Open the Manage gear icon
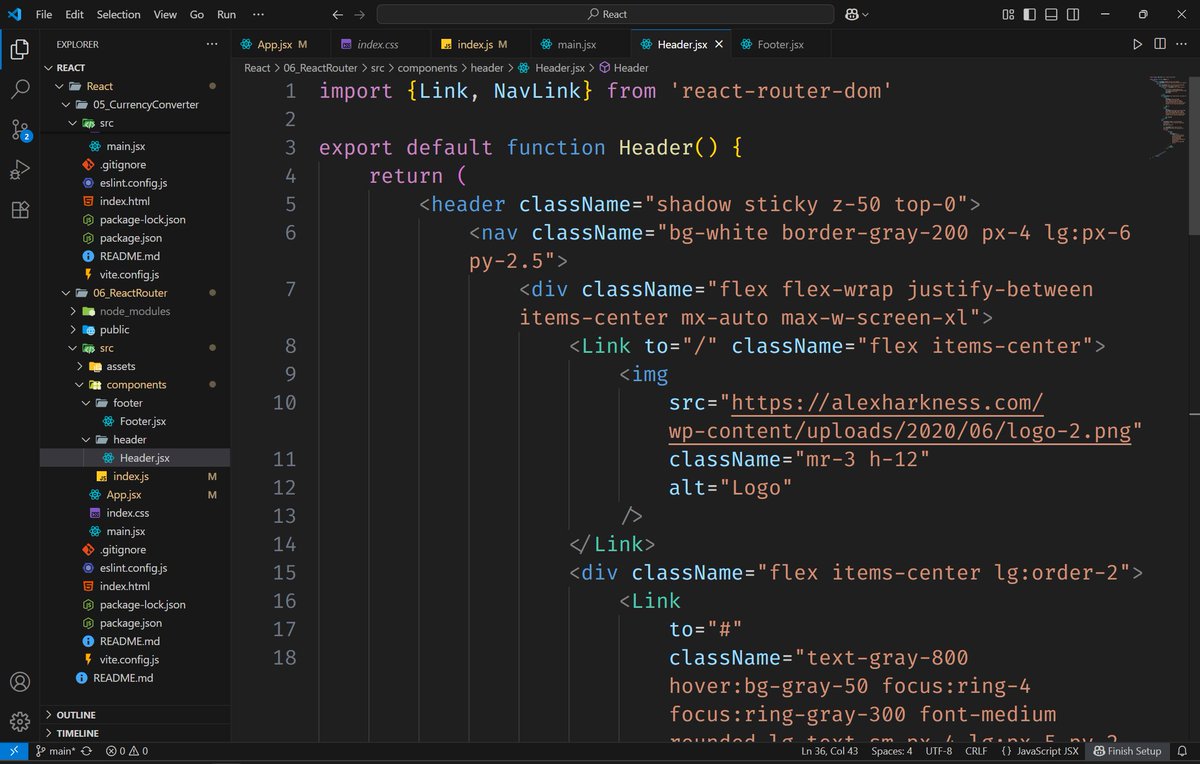 (20, 721)
